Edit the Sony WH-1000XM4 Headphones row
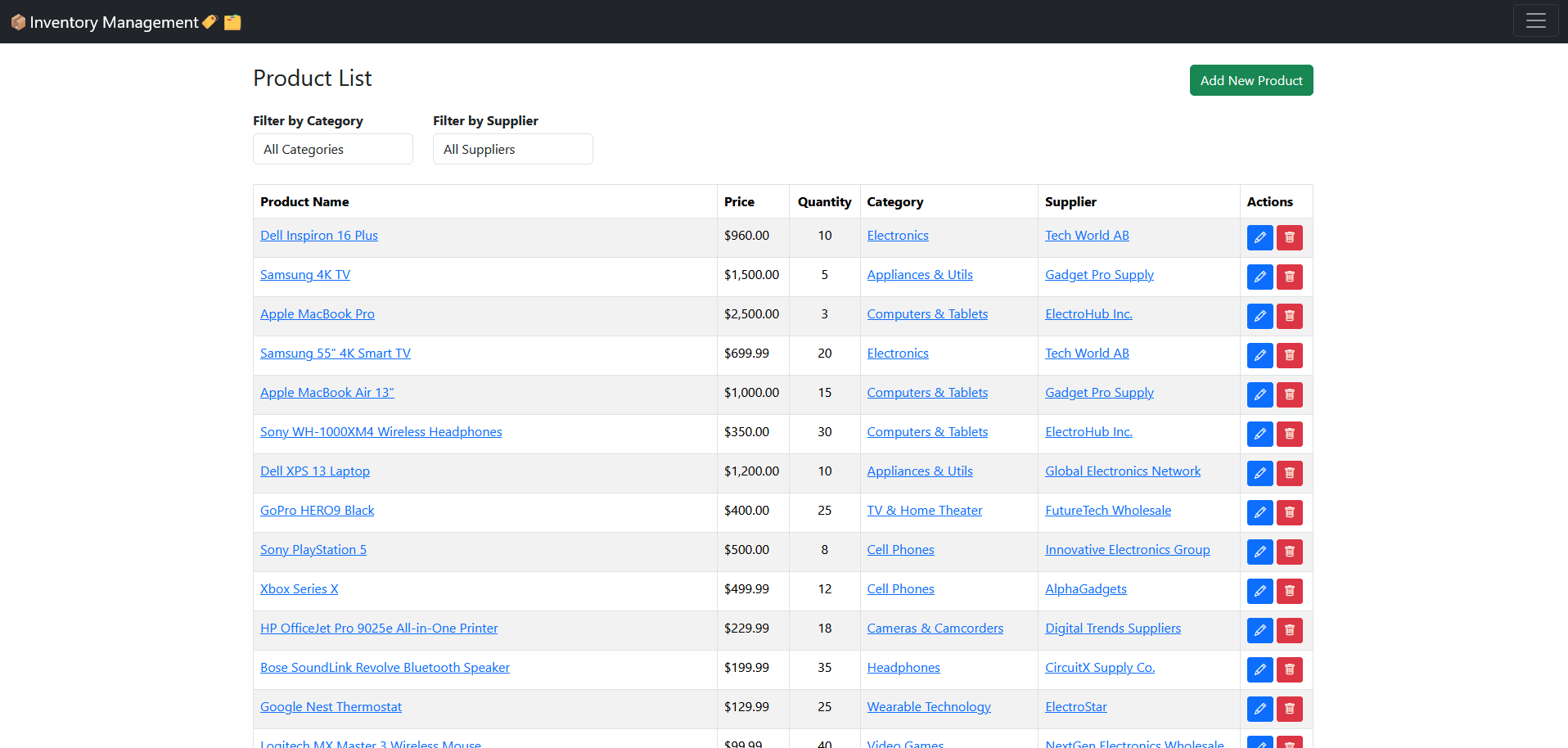The image size is (1568, 748). [x=1259, y=434]
